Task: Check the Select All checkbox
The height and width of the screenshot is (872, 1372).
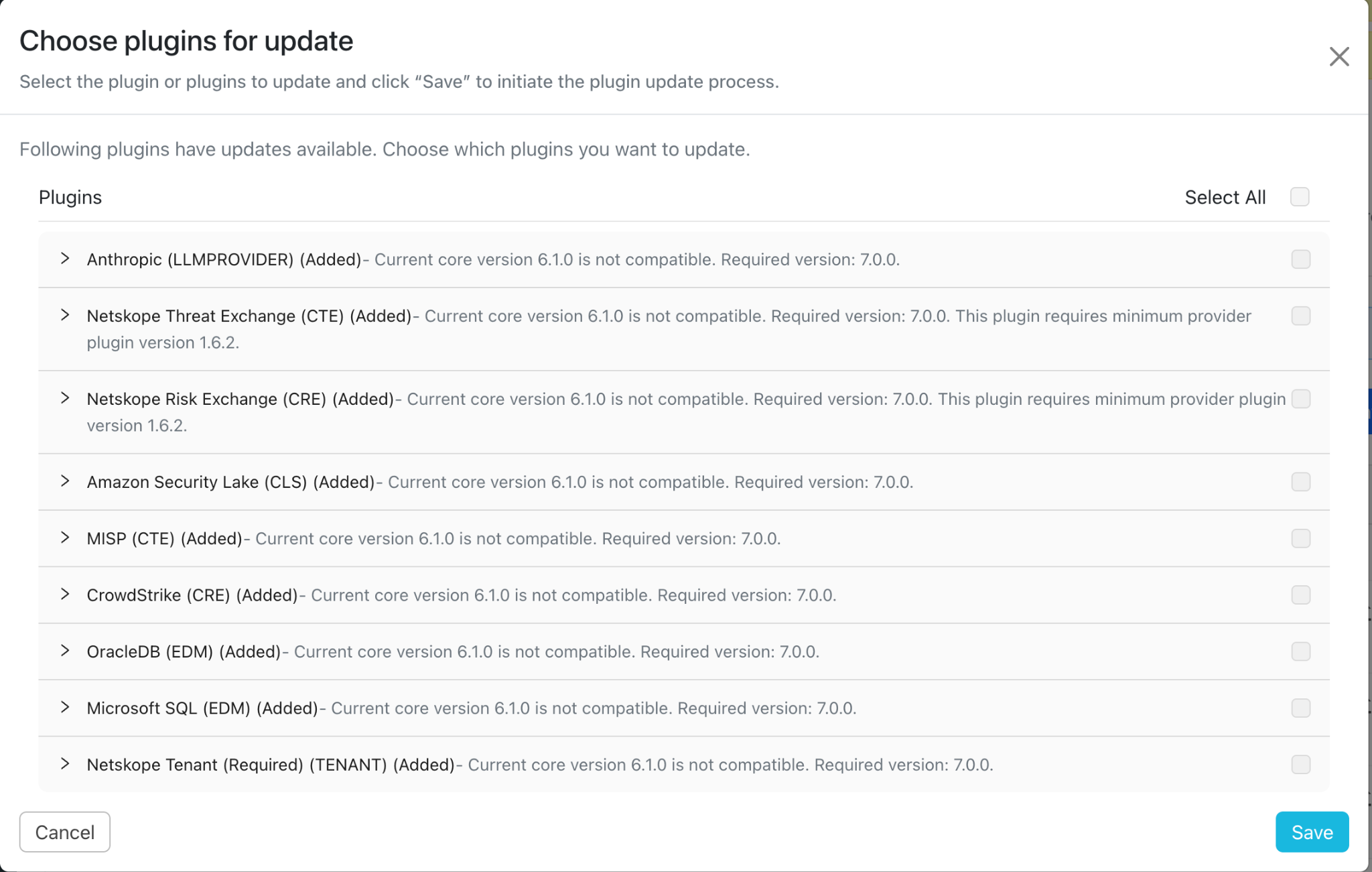Action: pyautogui.click(x=1300, y=197)
